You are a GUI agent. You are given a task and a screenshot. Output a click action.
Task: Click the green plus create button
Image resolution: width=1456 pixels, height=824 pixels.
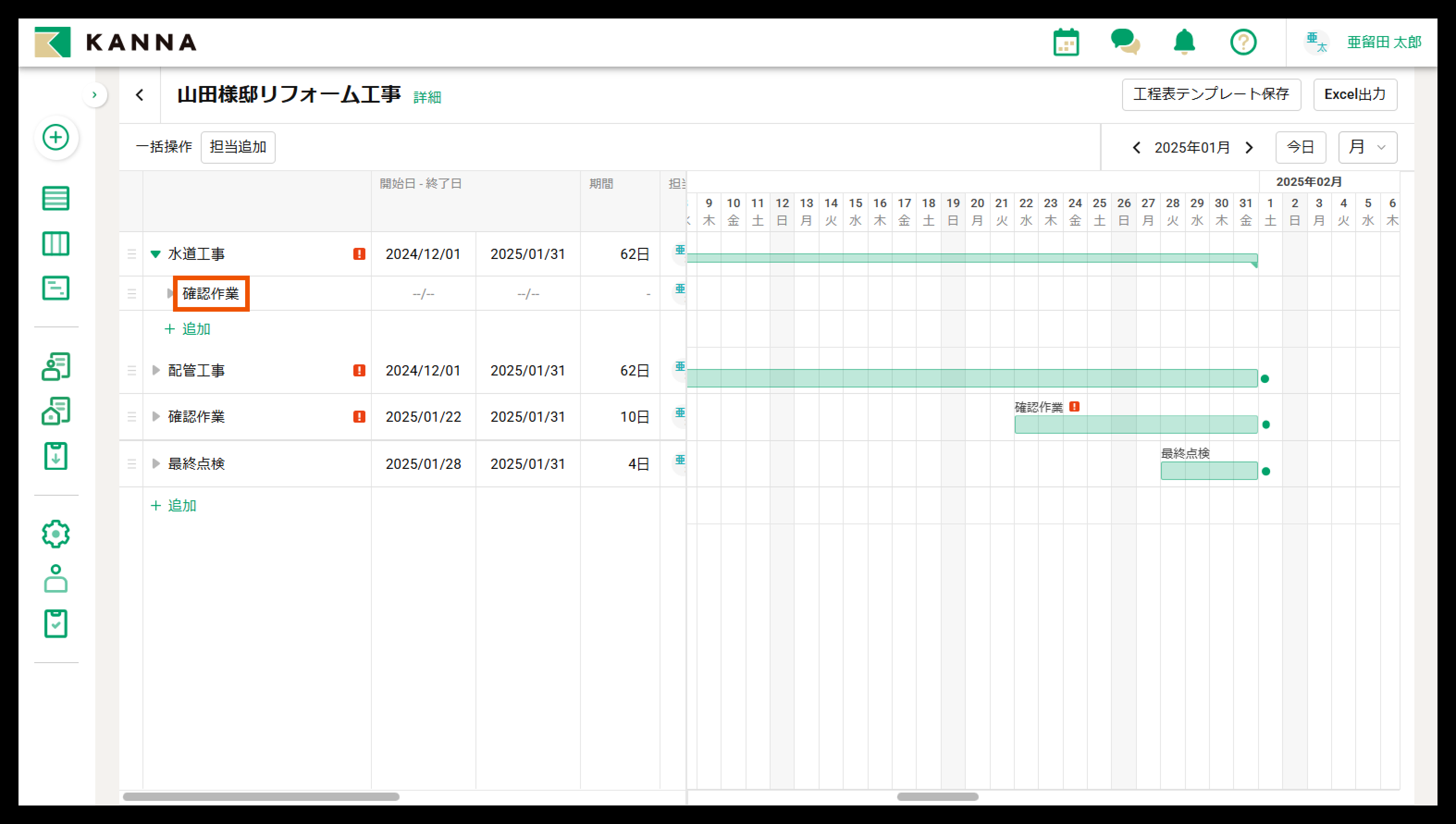click(56, 137)
